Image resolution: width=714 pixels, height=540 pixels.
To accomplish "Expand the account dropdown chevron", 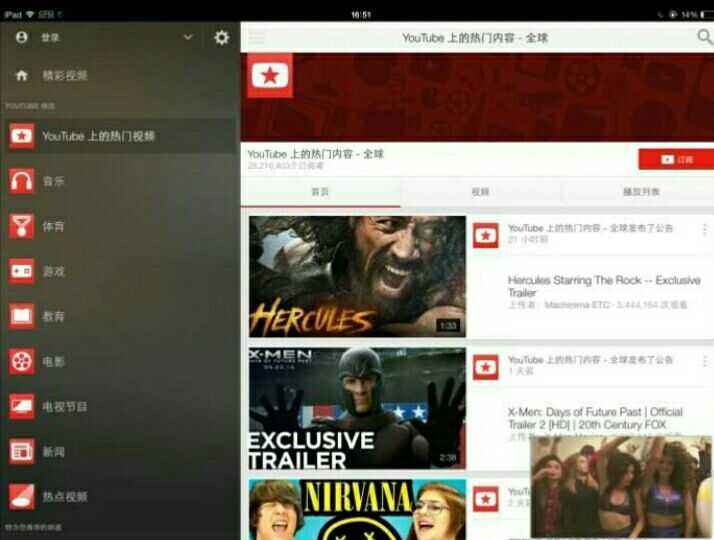I will [188, 37].
